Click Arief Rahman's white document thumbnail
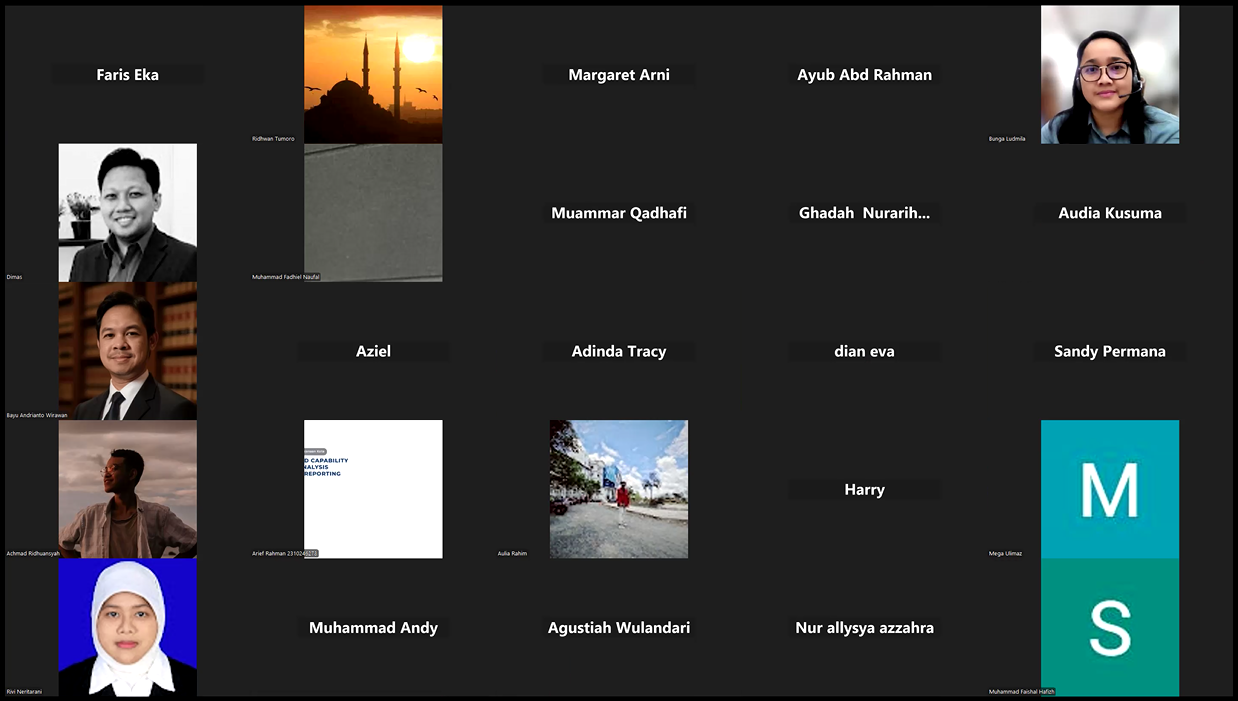 [373, 489]
